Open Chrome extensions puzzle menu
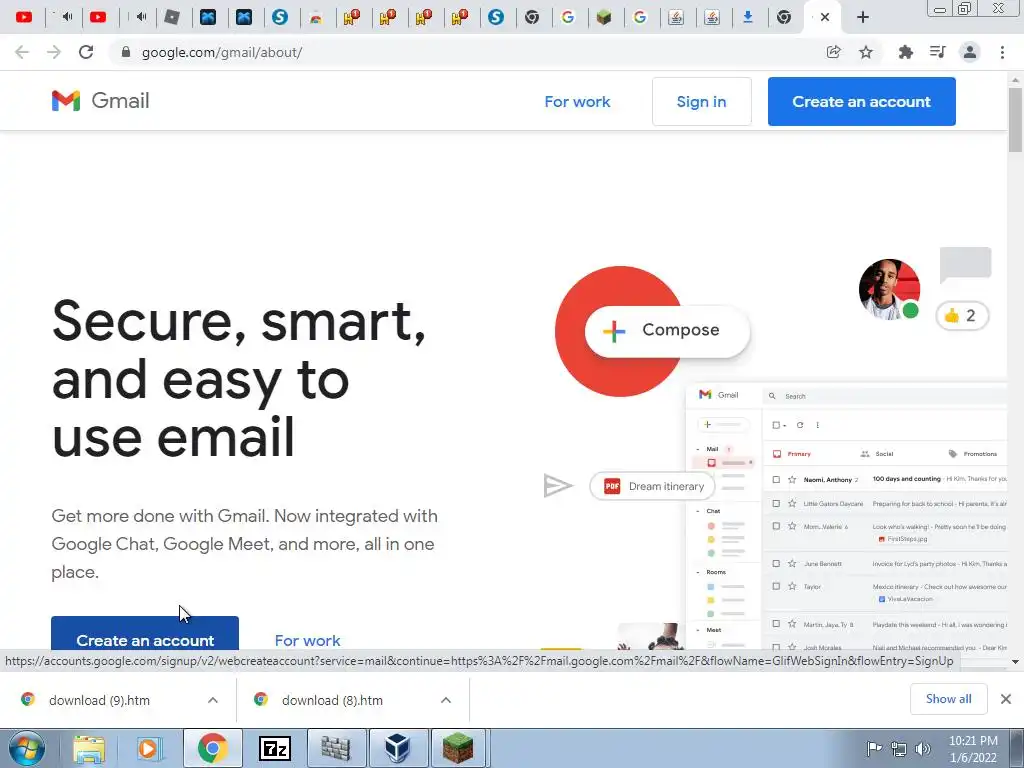 pyautogui.click(x=905, y=52)
